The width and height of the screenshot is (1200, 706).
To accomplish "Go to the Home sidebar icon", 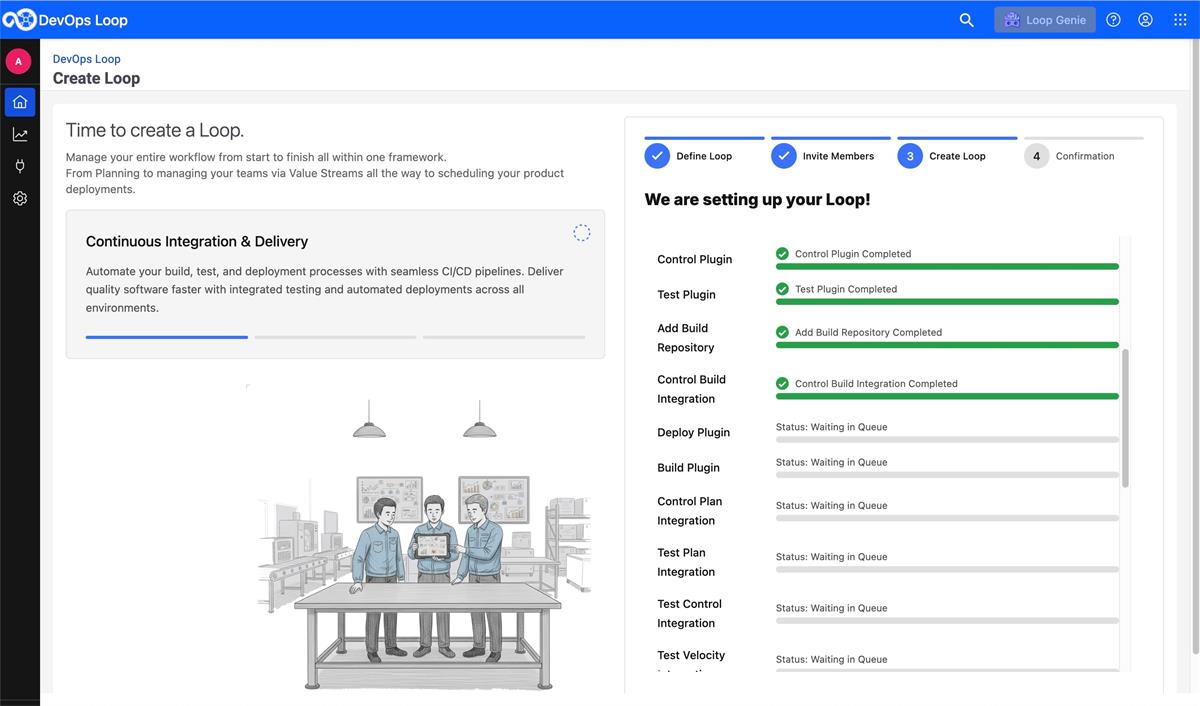I will 20,102.
